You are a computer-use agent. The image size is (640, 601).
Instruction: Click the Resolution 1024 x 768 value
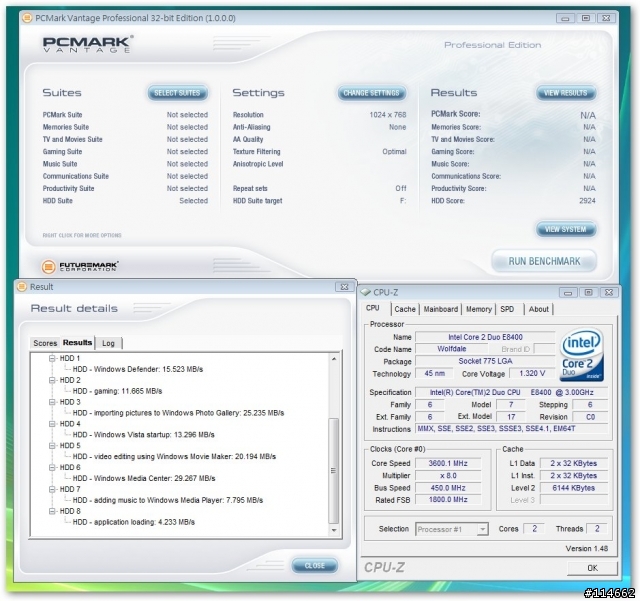click(x=388, y=115)
